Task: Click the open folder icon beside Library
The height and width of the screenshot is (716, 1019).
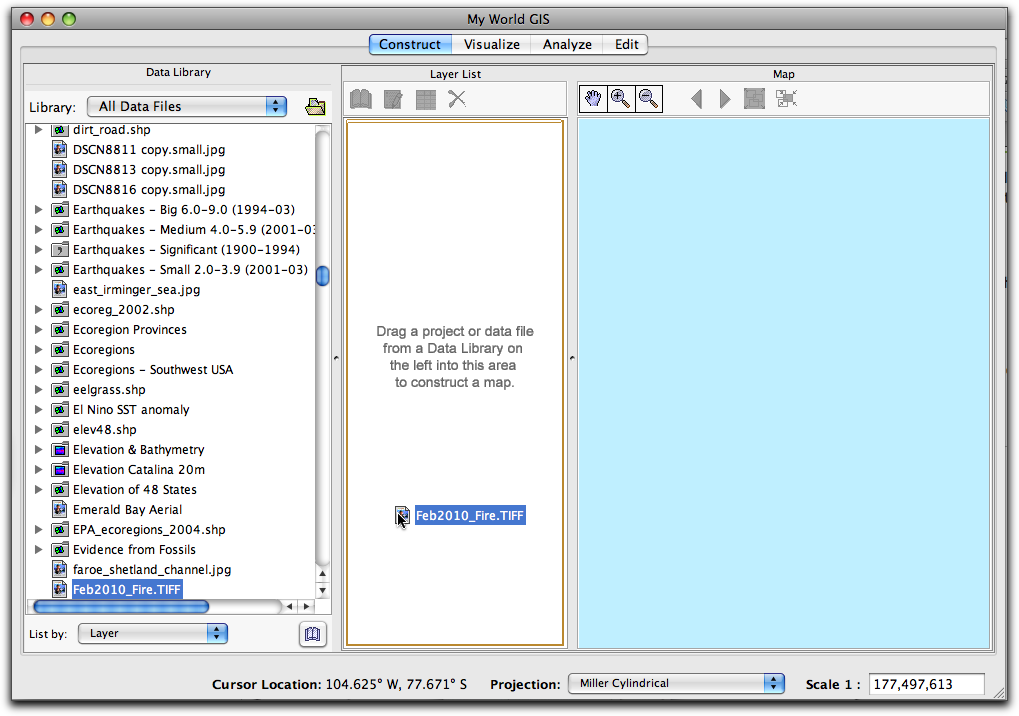Action: (315, 107)
